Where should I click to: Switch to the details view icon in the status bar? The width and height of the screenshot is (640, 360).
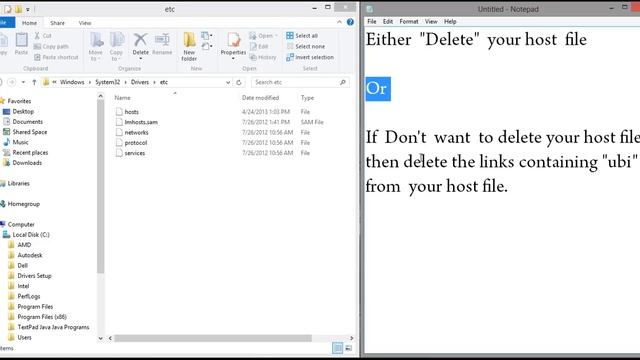337,348
